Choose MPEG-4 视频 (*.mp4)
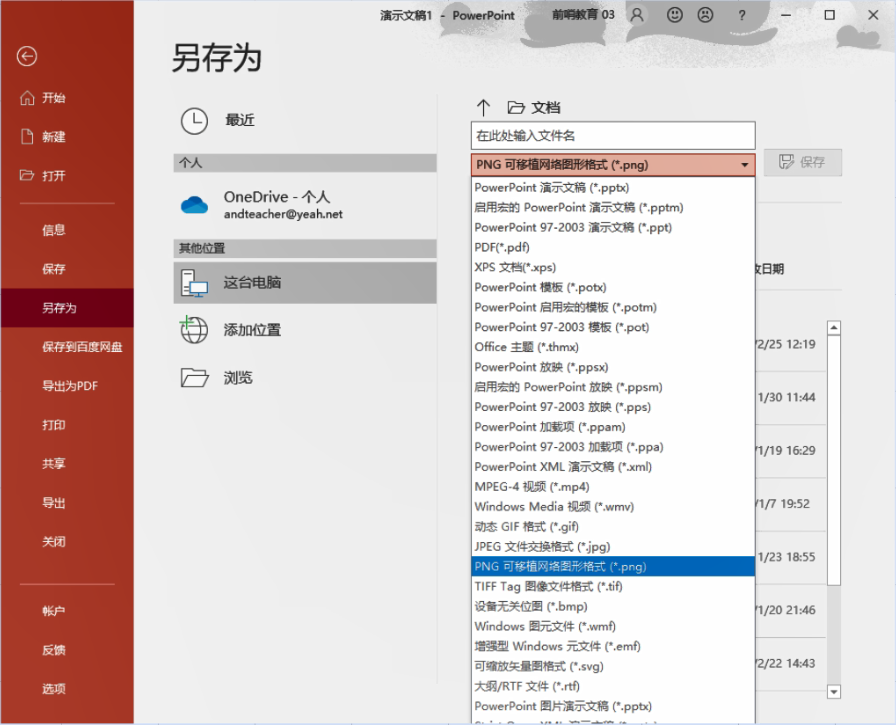 [613, 487]
